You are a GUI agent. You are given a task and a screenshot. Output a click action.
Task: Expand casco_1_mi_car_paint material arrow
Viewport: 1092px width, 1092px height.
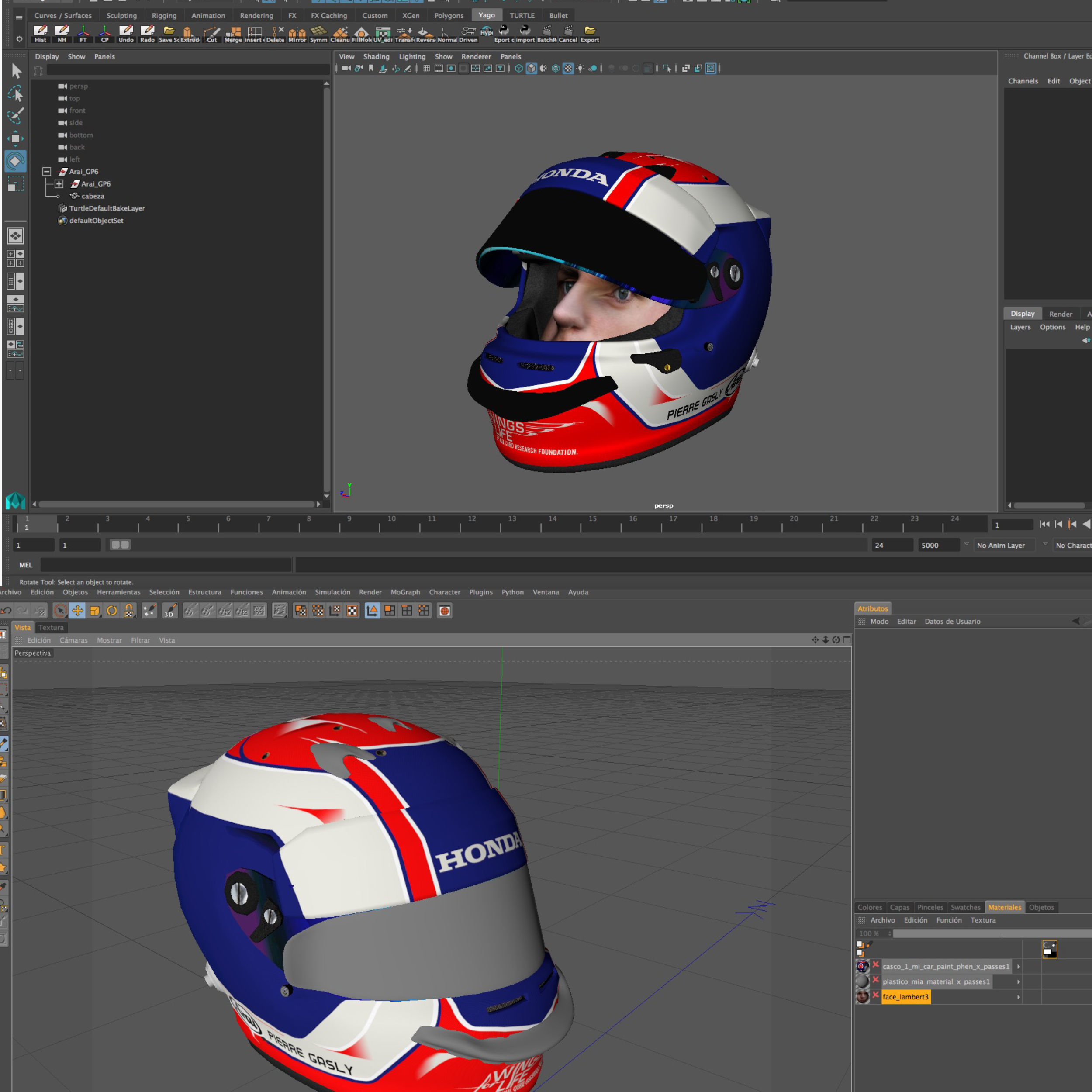(1019, 967)
